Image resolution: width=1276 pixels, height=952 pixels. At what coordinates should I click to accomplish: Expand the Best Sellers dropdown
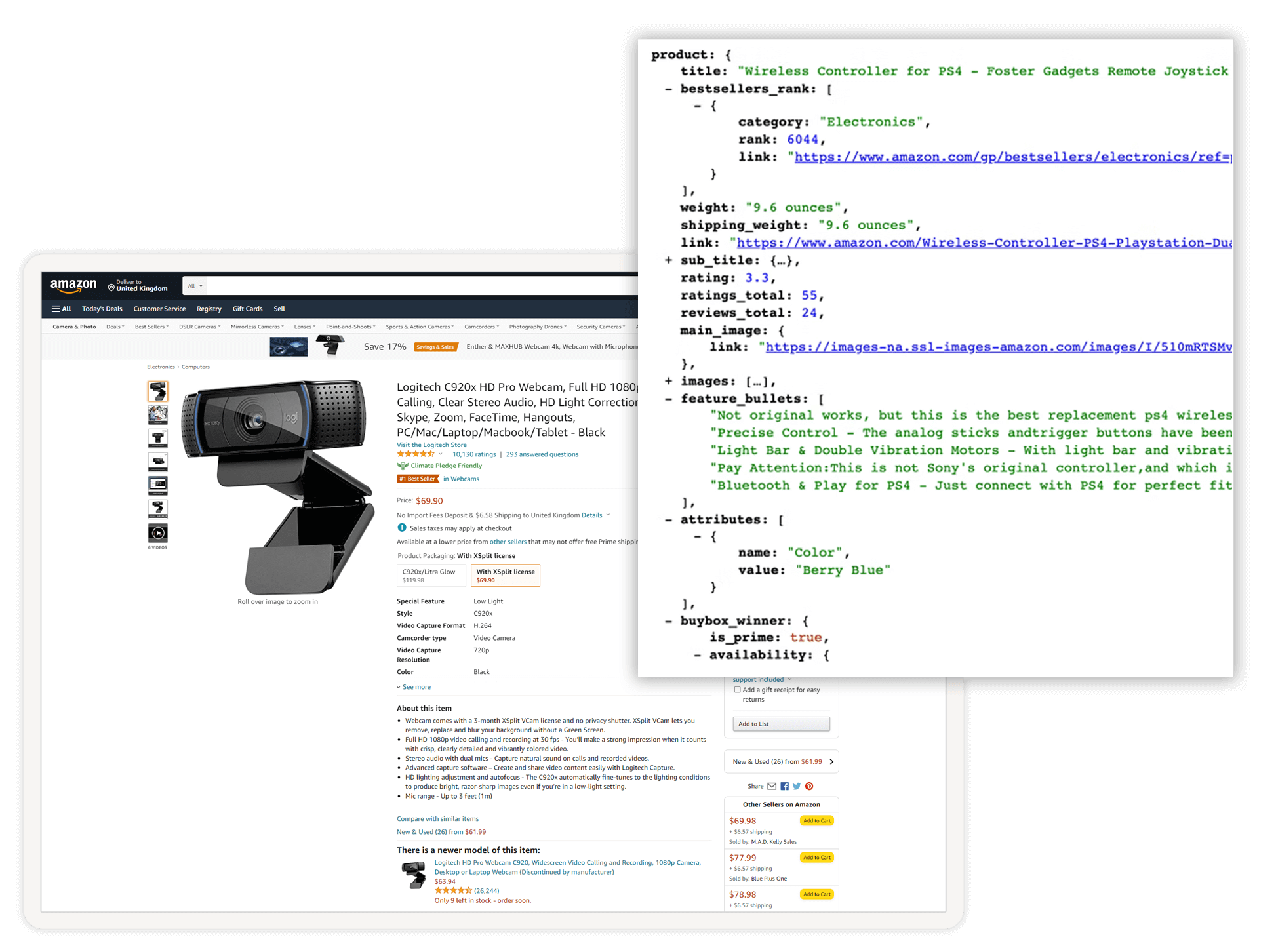point(151,327)
